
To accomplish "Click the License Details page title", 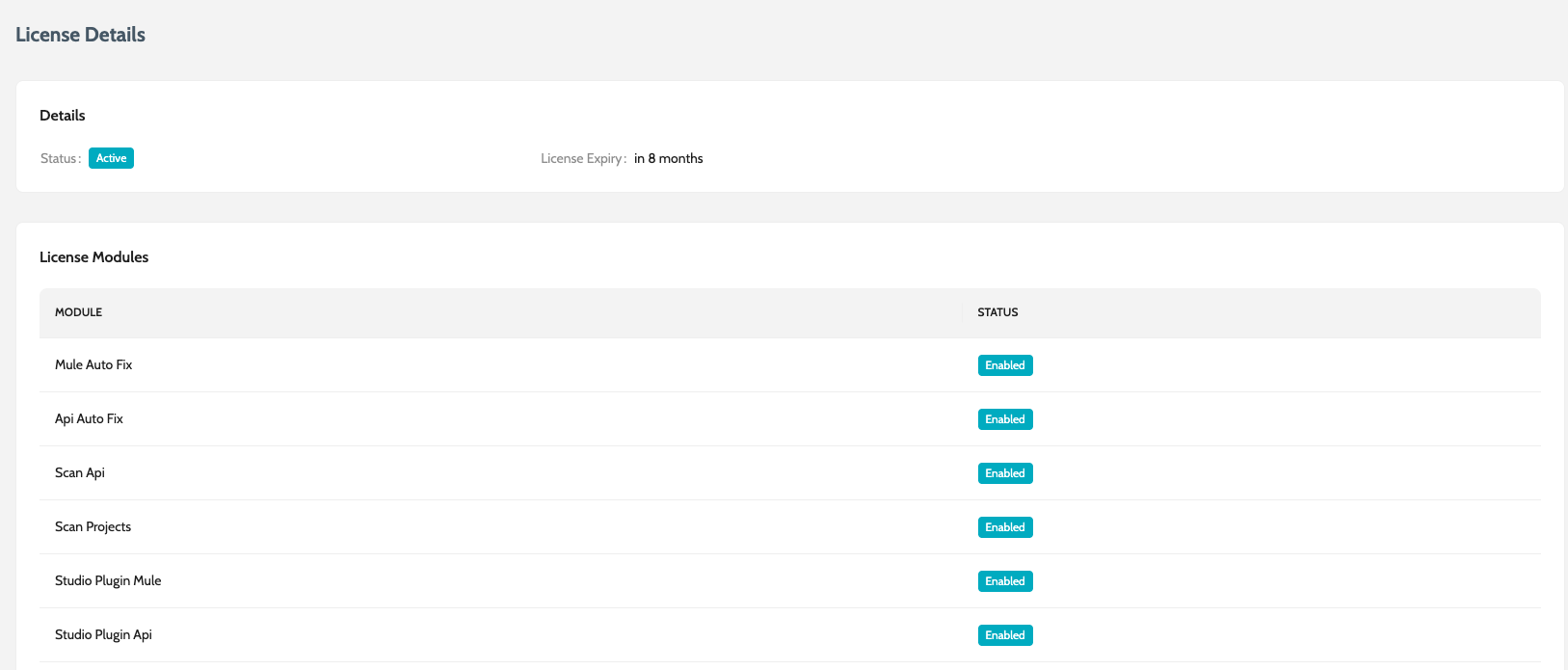I will coord(80,35).
